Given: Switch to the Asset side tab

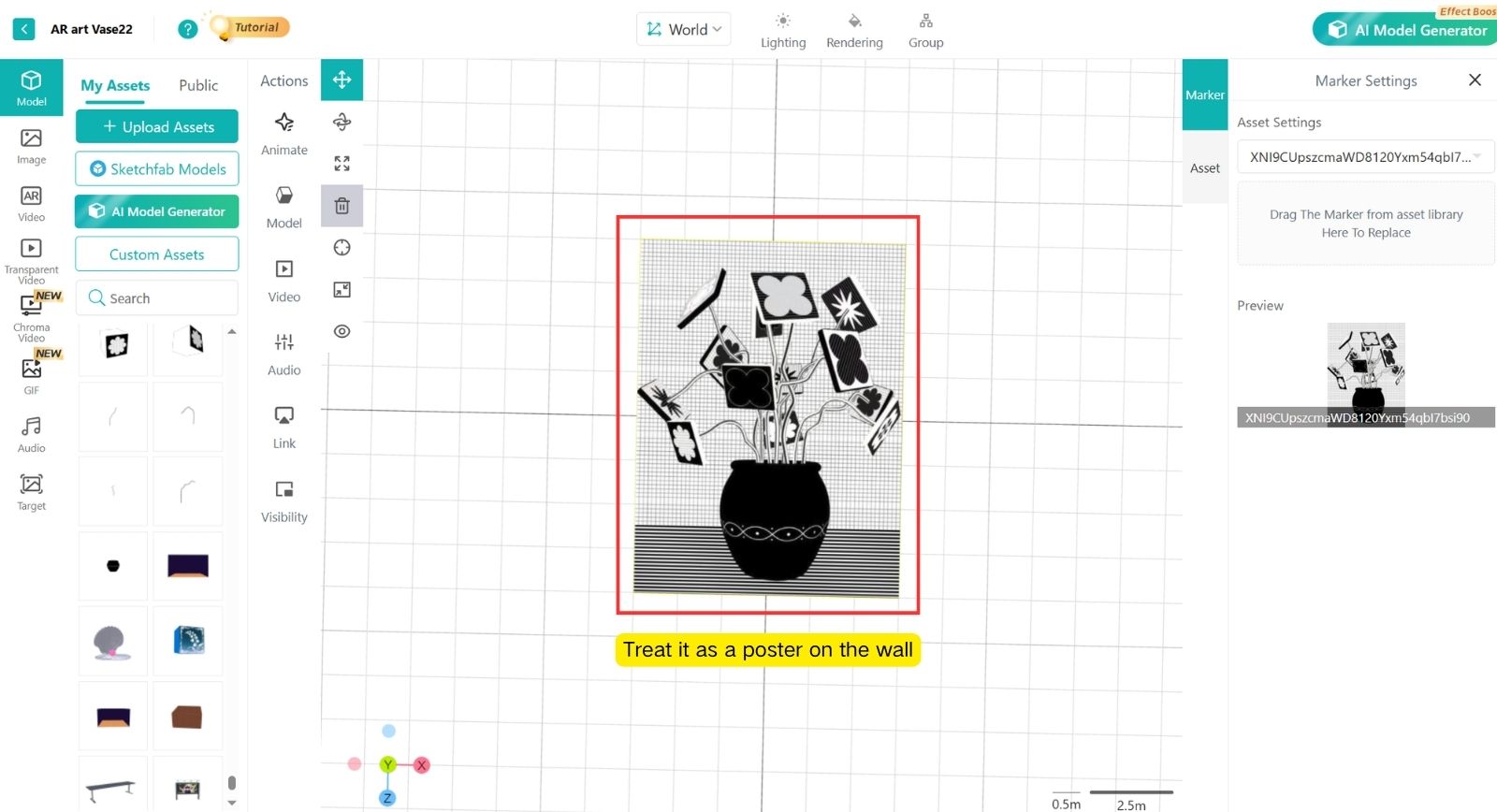Looking at the screenshot, I should click(1204, 168).
